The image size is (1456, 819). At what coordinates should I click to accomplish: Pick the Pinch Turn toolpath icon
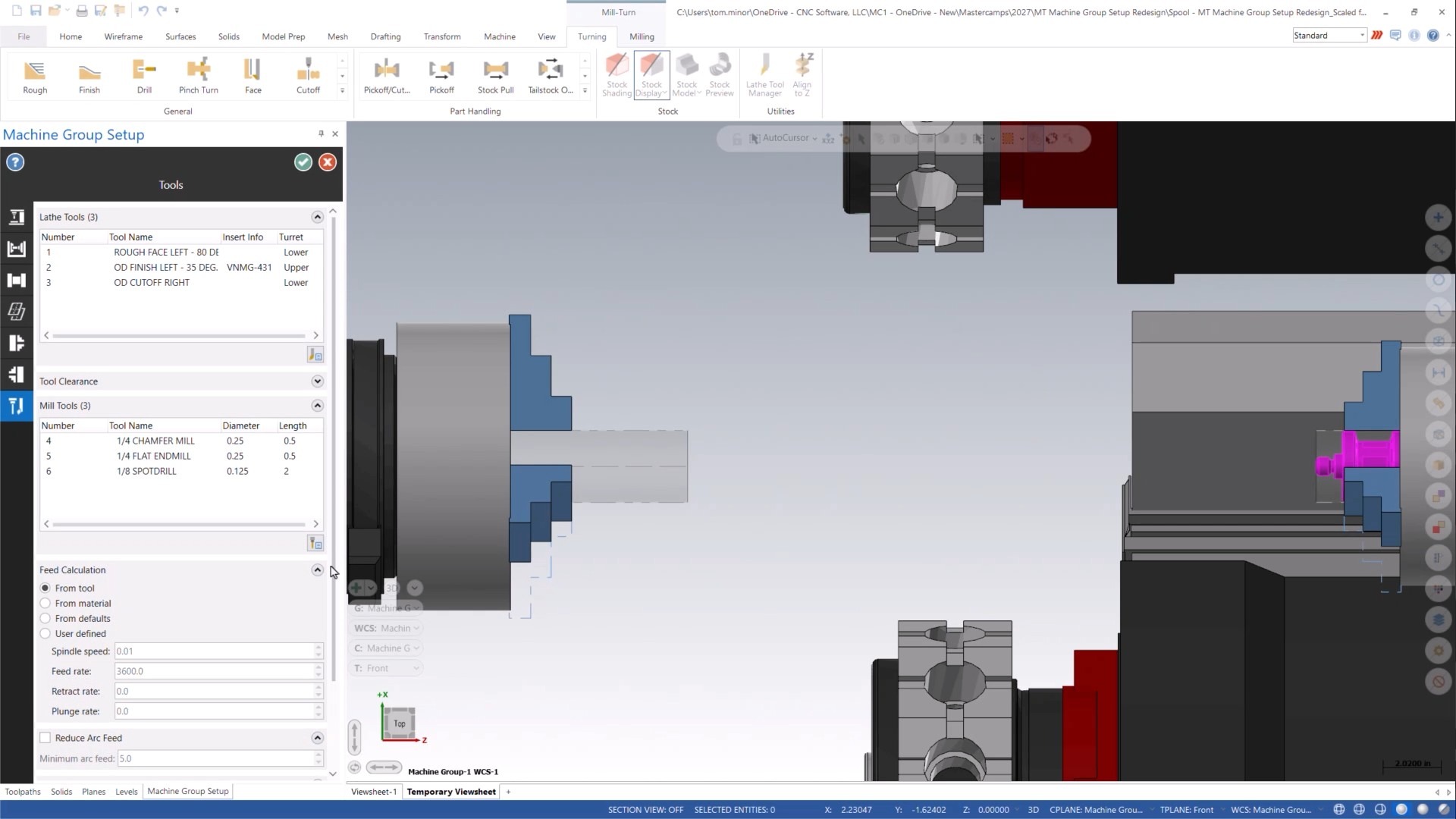tap(199, 77)
